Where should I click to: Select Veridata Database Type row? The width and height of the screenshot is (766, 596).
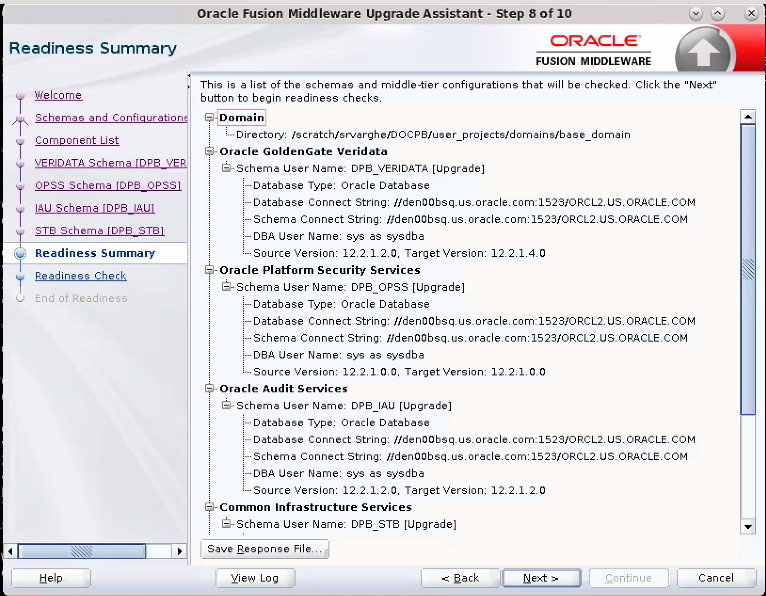coord(341,185)
